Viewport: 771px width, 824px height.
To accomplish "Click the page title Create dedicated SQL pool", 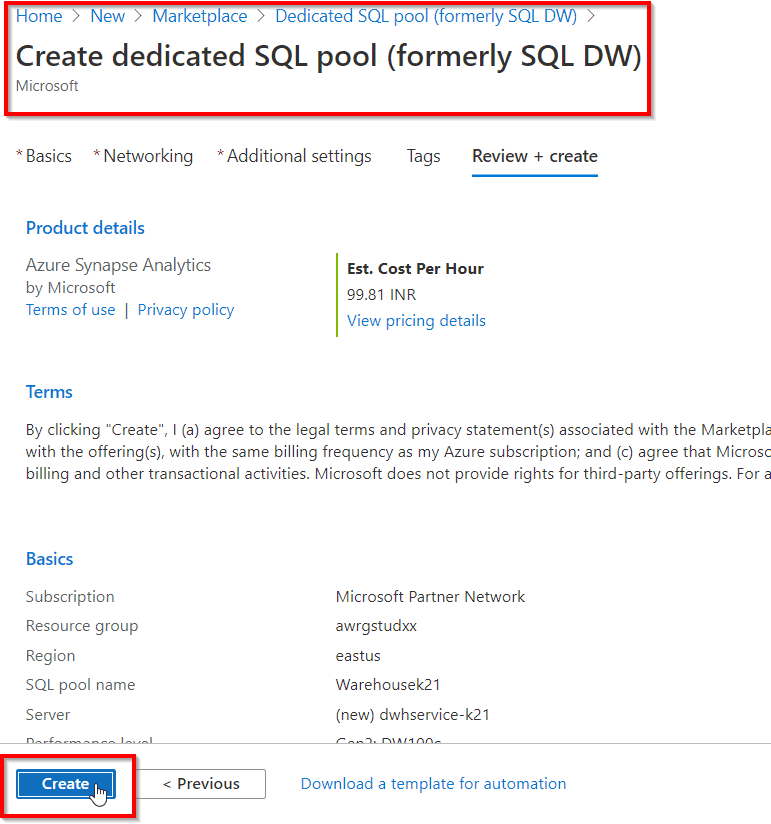I will click(328, 56).
